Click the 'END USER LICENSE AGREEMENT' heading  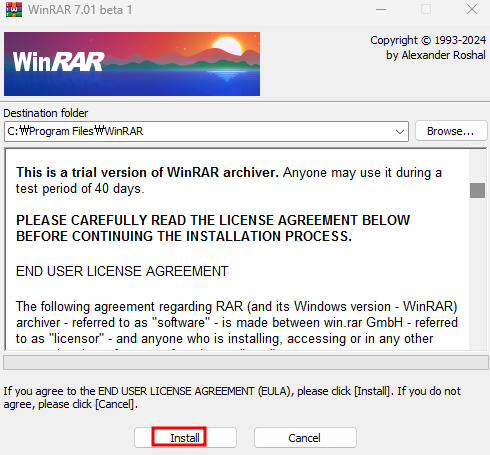tap(122, 271)
